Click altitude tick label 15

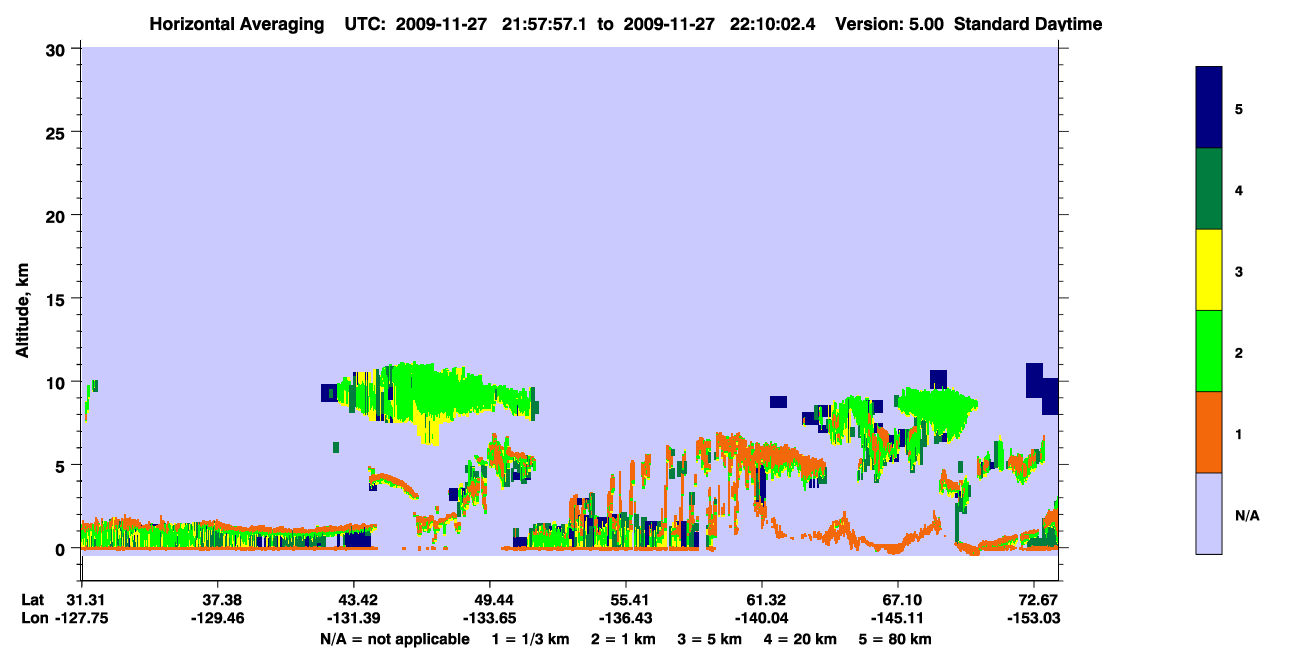click(x=58, y=299)
